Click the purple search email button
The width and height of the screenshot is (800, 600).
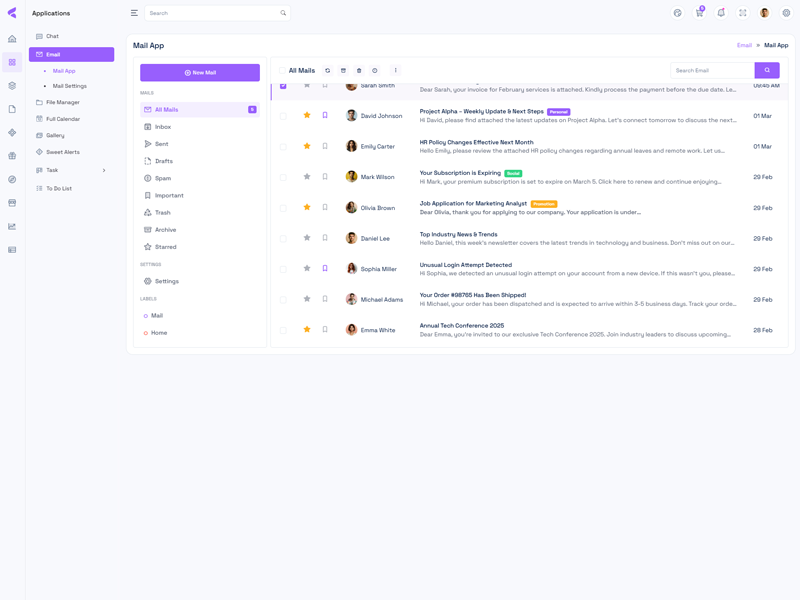tap(767, 71)
